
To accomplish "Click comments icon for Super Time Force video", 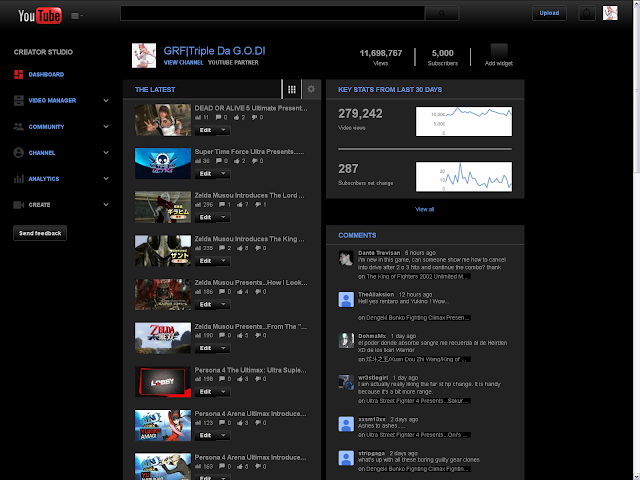I will pos(219,161).
